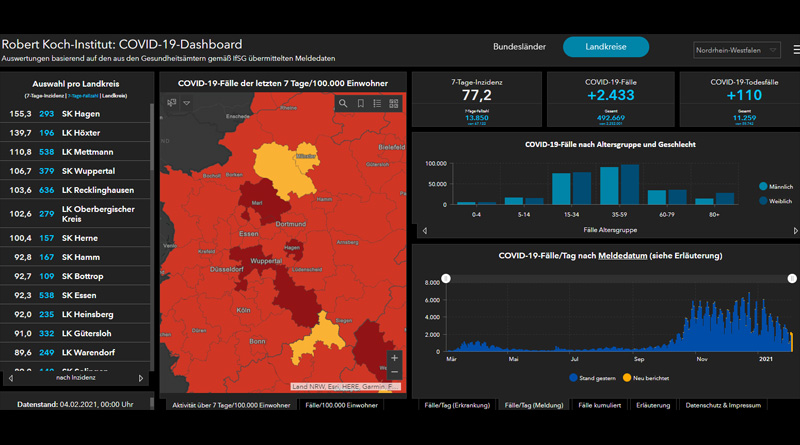Open the basemap gallery grid icon
Image resolution: width=800 pixels, height=445 pixels.
click(x=393, y=104)
